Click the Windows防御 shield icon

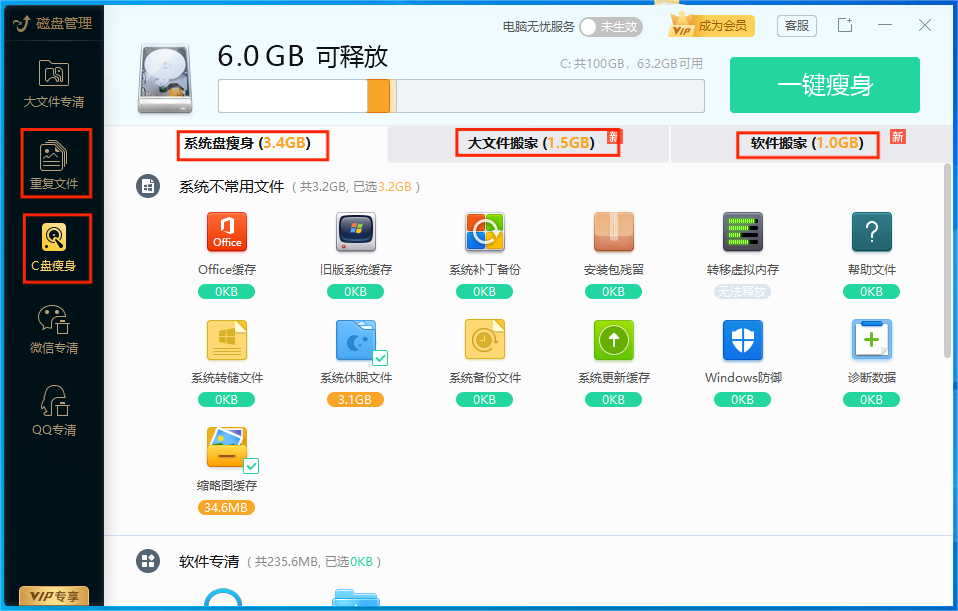click(x=742, y=340)
